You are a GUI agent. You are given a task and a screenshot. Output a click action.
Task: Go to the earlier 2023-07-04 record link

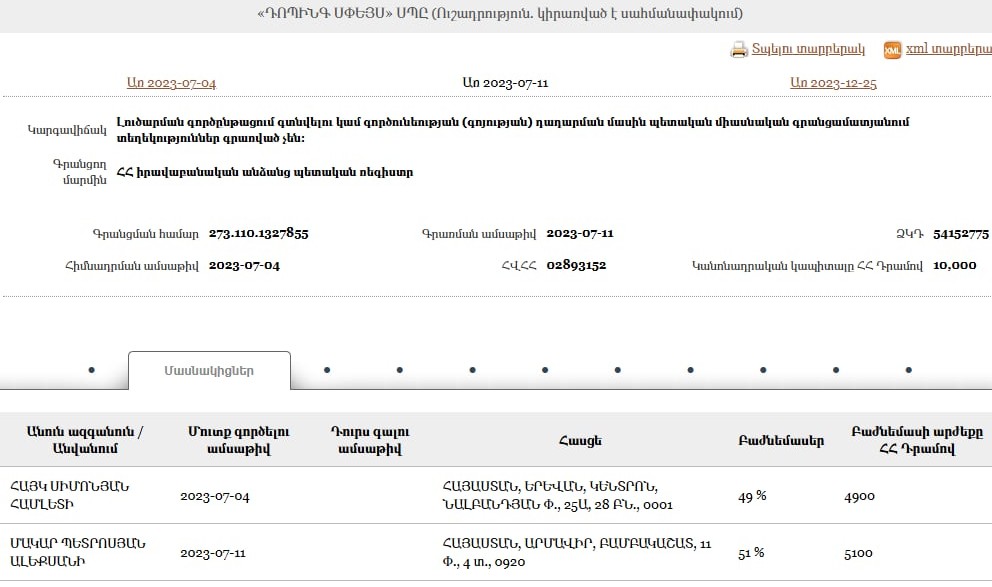click(171, 83)
